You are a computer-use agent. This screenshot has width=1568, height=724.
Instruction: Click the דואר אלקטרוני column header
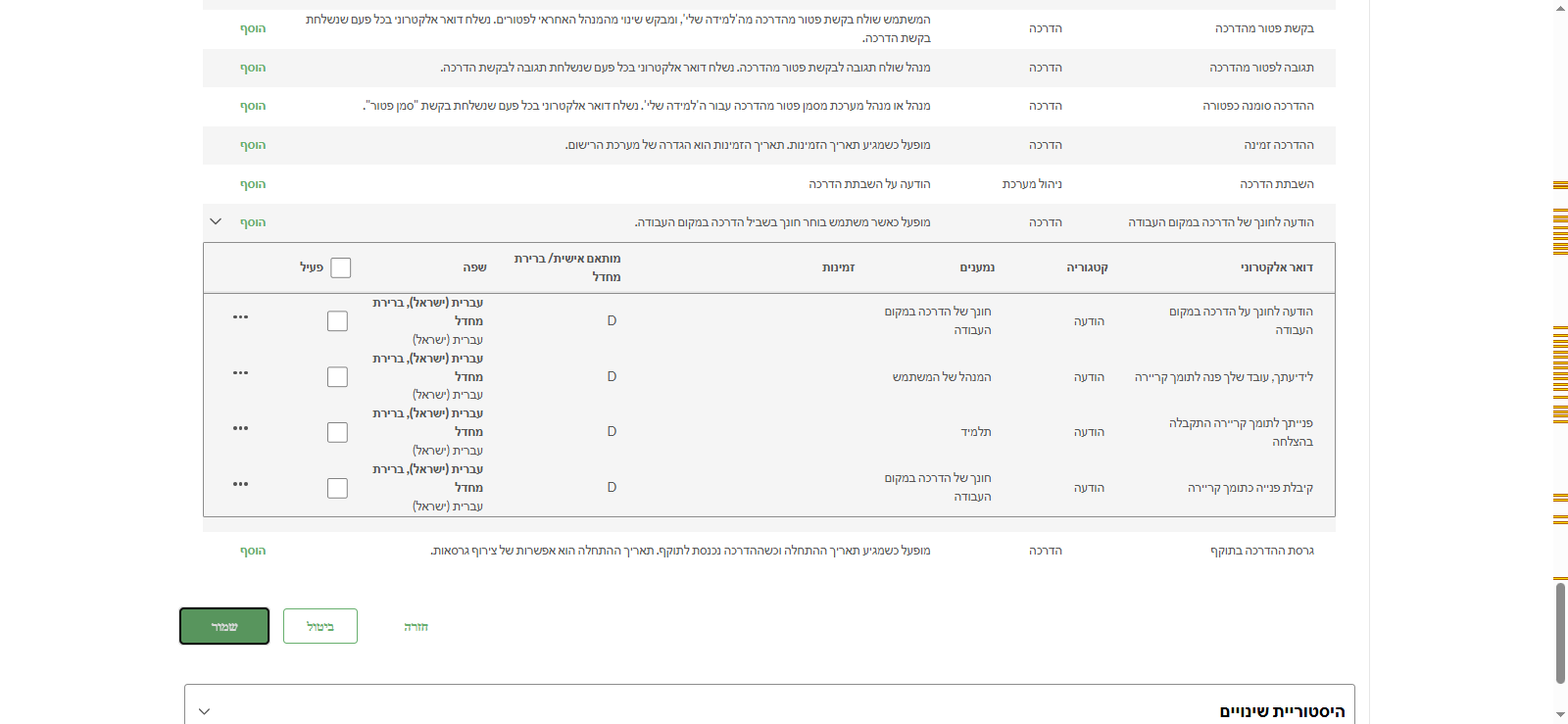point(1277,267)
